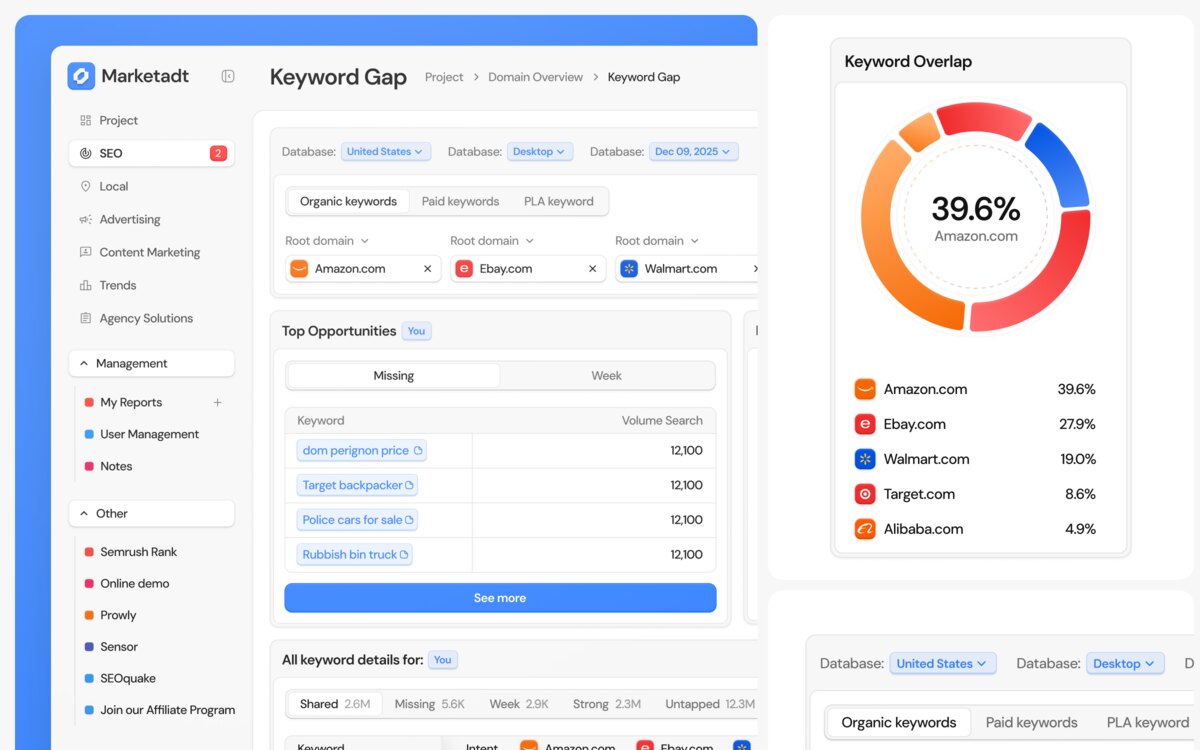Image resolution: width=1200 pixels, height=750 pixels.
Task: Collapse the Management section
Action: tap(152, 363)
